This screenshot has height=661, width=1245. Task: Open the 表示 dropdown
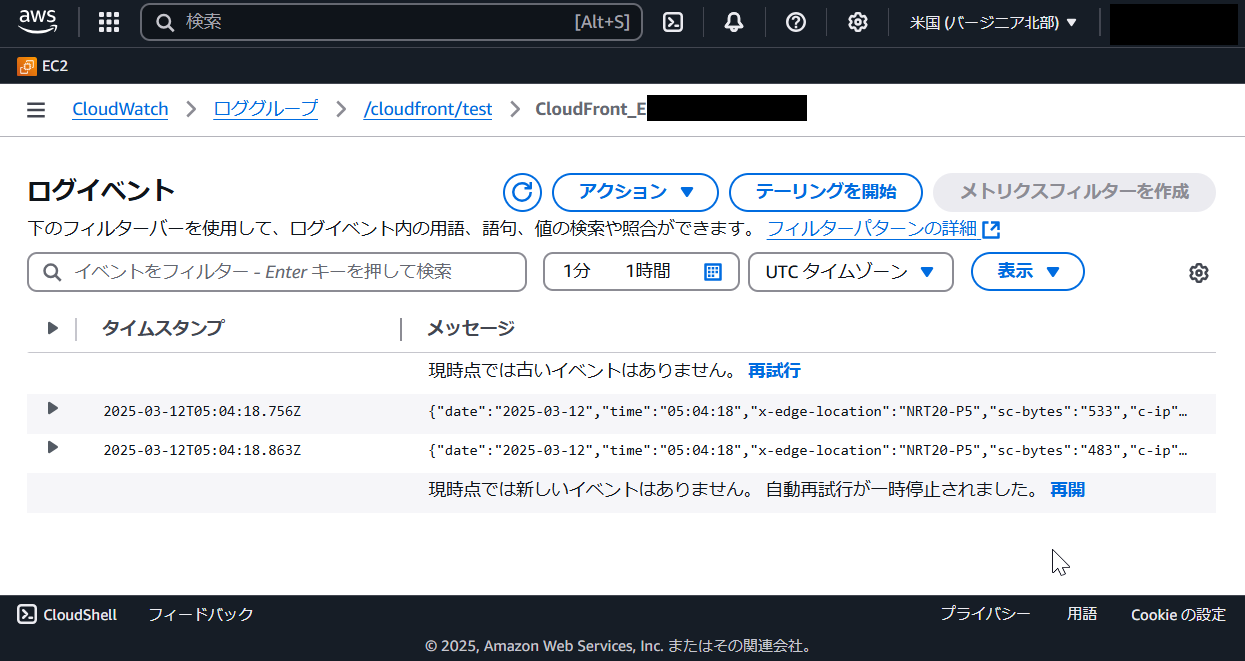tap(1028, 272)
